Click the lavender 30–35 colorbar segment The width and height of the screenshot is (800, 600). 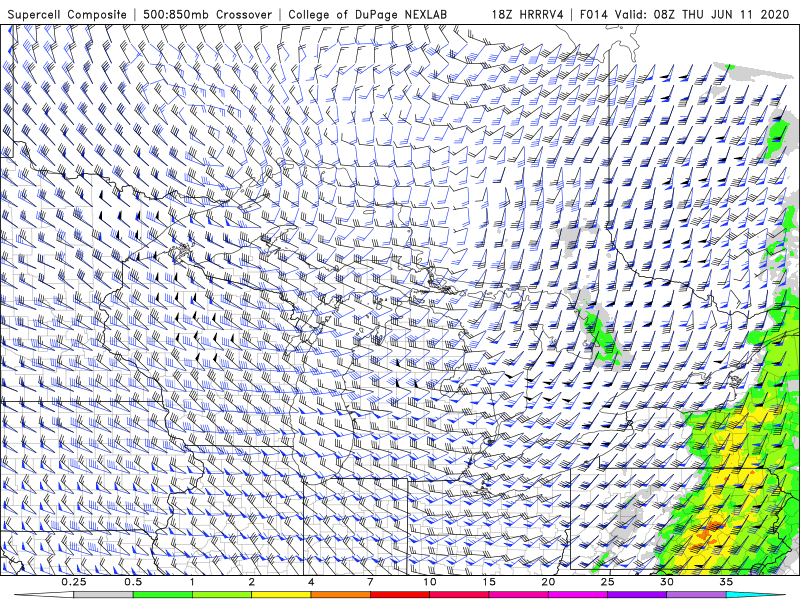696,595
